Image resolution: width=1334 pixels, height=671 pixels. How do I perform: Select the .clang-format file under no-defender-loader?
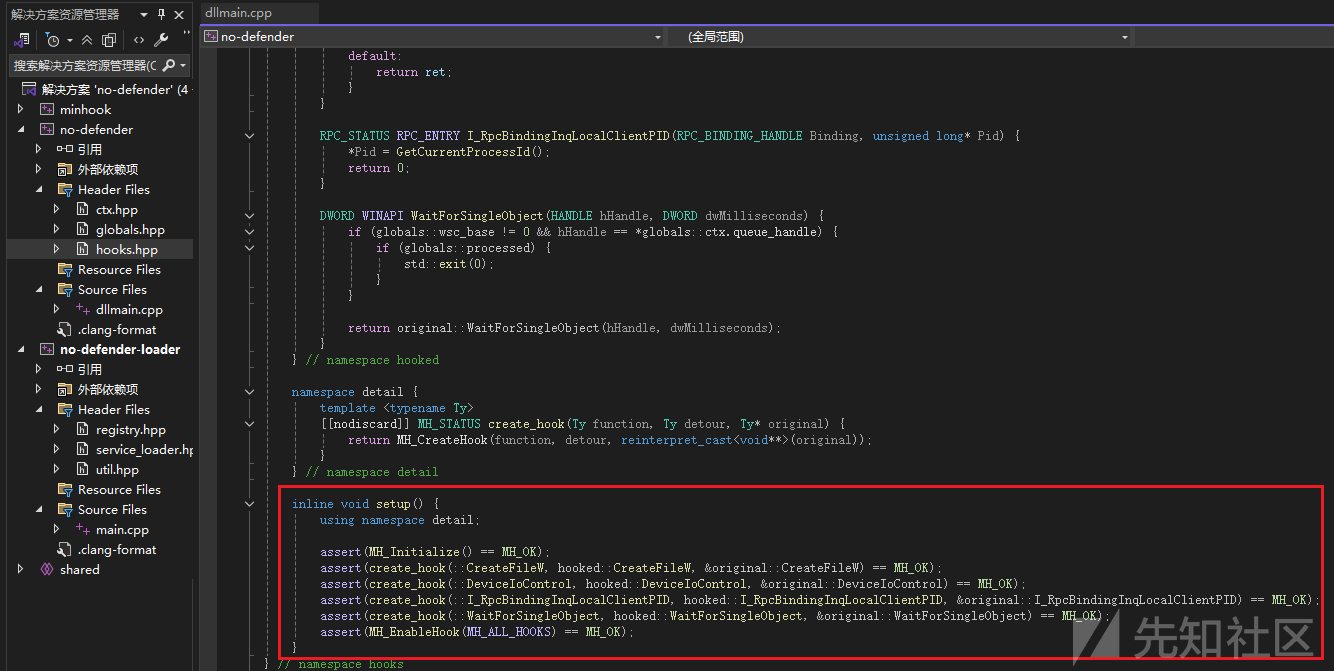click(117, 549)
